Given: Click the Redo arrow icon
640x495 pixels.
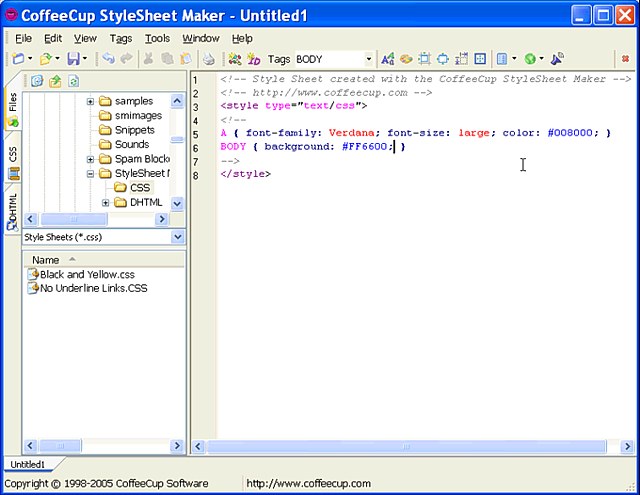Looking at the screenshot, I should pos(127,59).
